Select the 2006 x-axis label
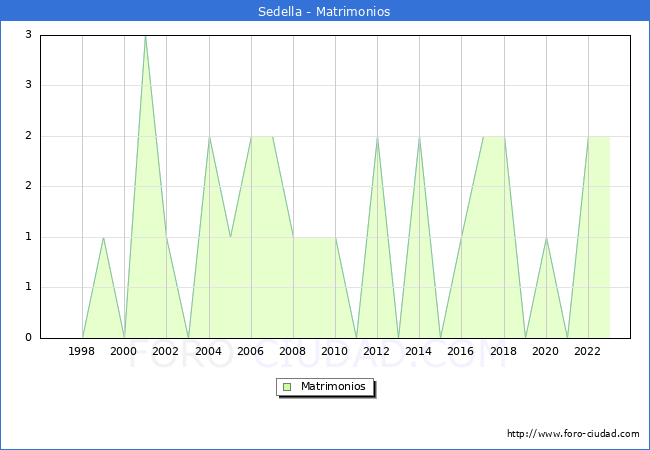 250,351
